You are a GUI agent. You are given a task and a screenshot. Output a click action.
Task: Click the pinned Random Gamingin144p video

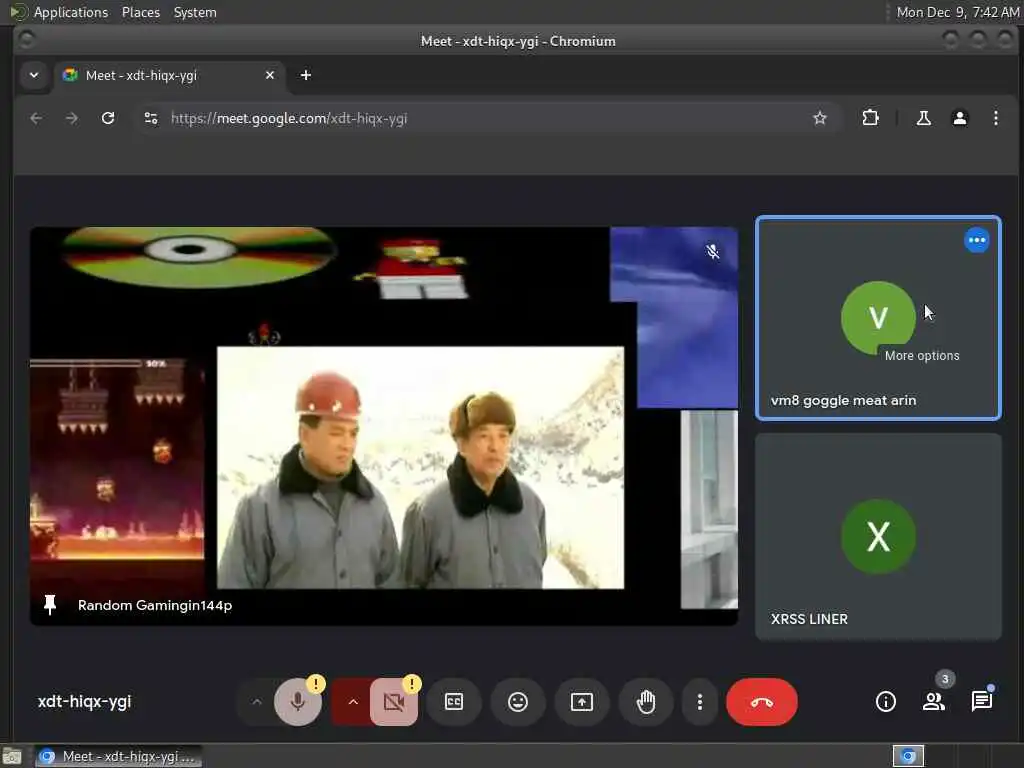click(x=384, y=426)
